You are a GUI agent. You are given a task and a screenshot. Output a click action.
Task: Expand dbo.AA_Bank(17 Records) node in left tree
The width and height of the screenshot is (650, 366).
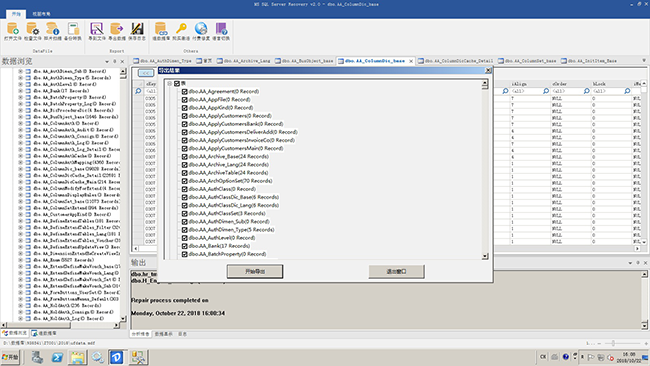[x=20, y=91]
